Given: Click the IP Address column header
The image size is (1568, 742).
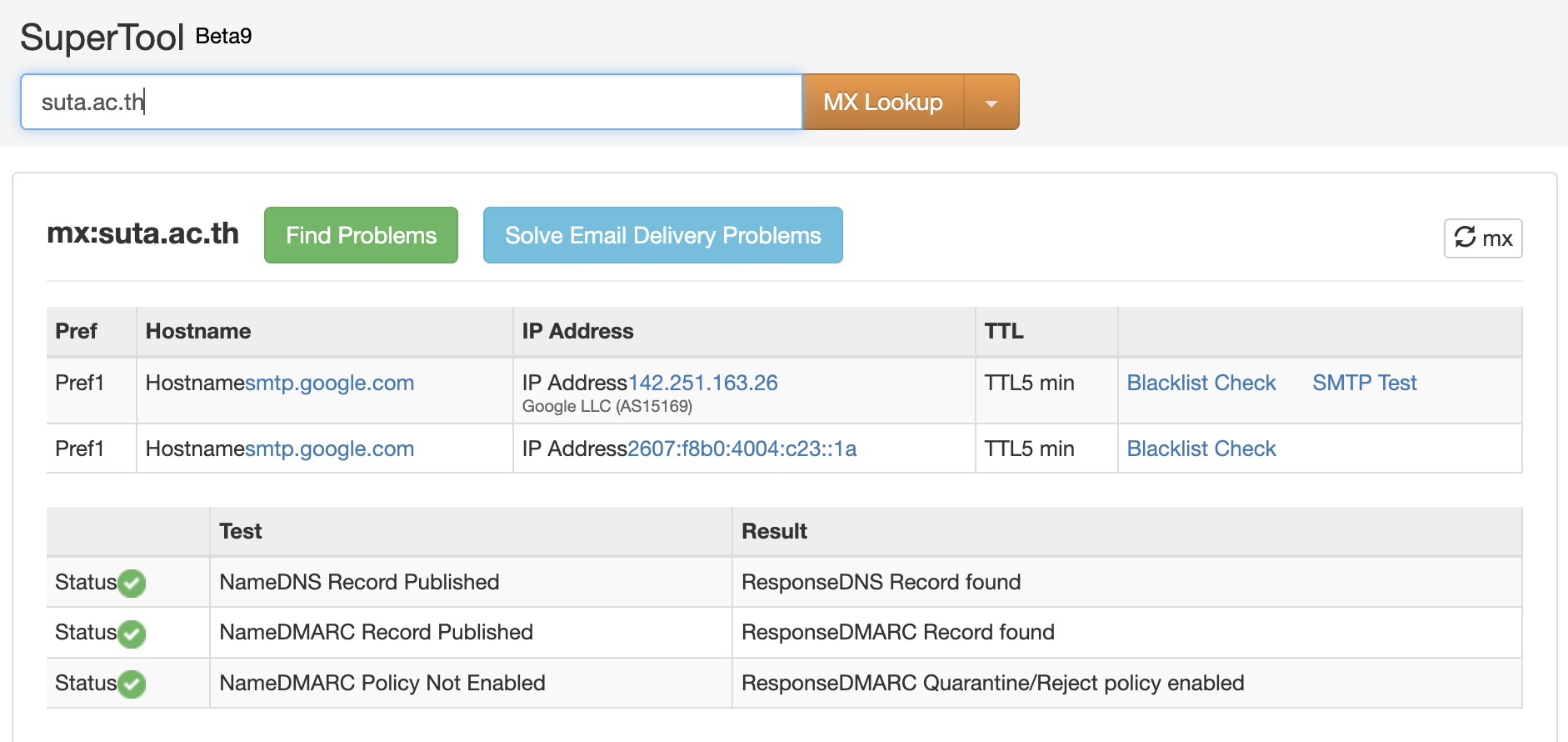Looking at the screenshot, I should [577, 331].
